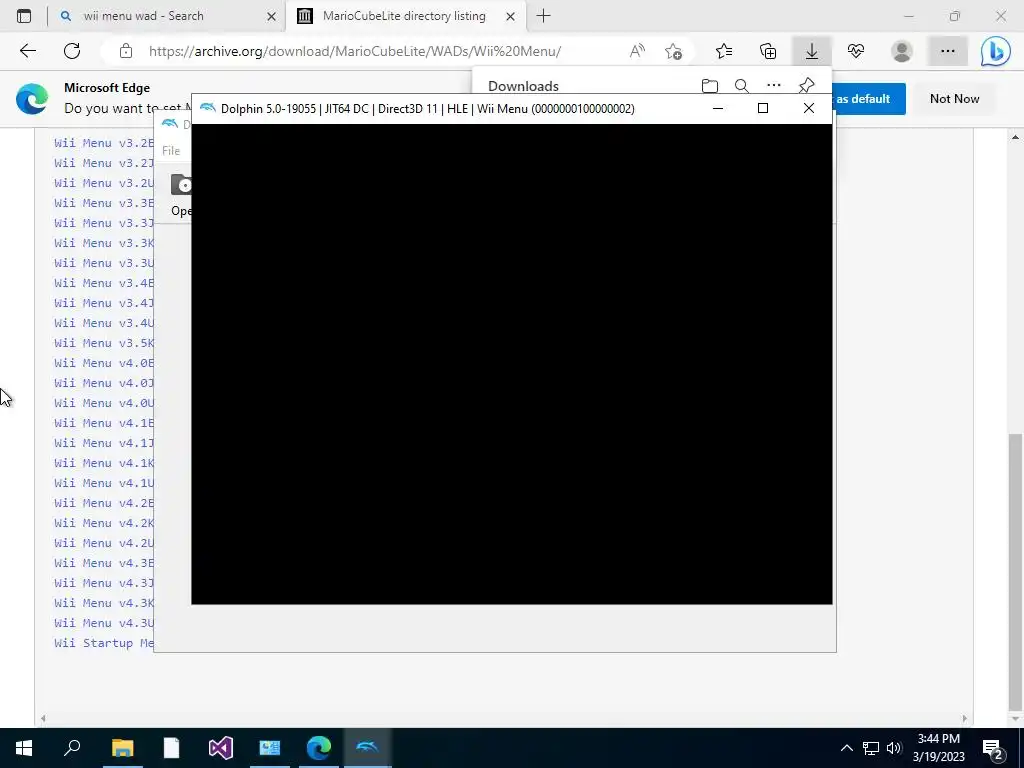Open the Wii Menu v3.3K link
Screen dimensions: 1024x768
[104, 243]
